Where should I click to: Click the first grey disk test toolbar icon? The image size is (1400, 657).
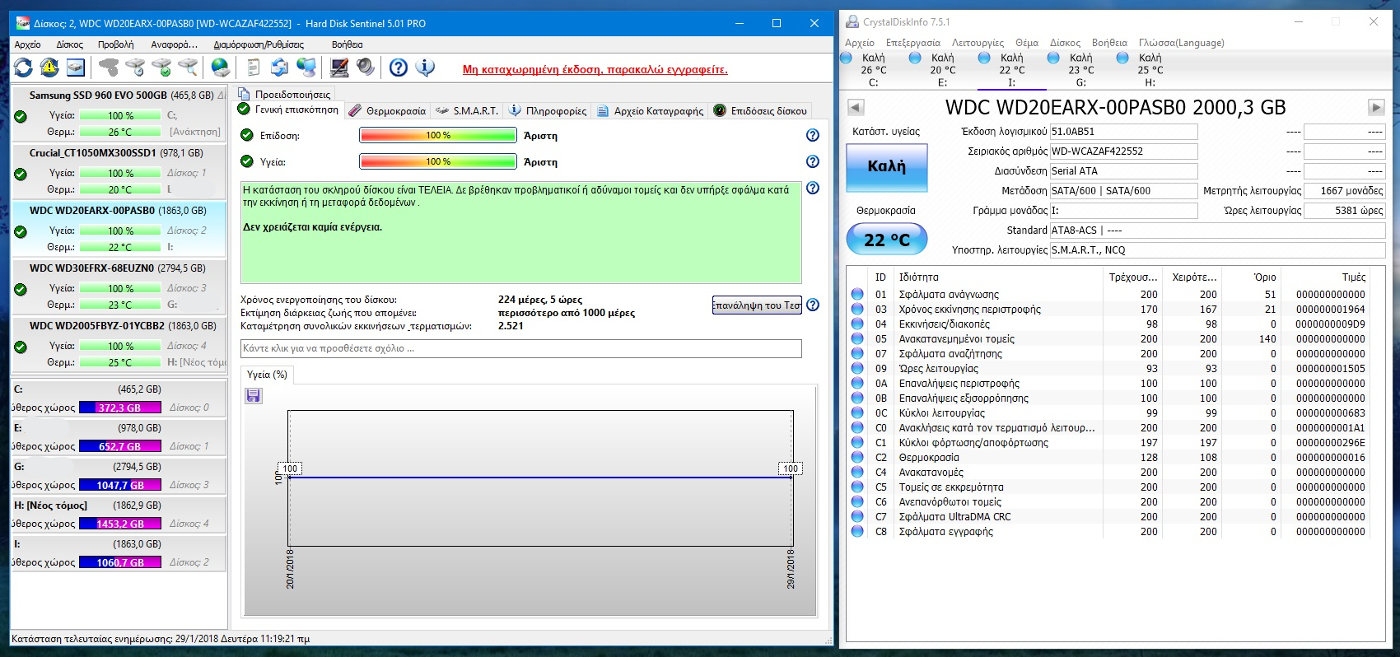pyautogui.click(x=109, y=68)
